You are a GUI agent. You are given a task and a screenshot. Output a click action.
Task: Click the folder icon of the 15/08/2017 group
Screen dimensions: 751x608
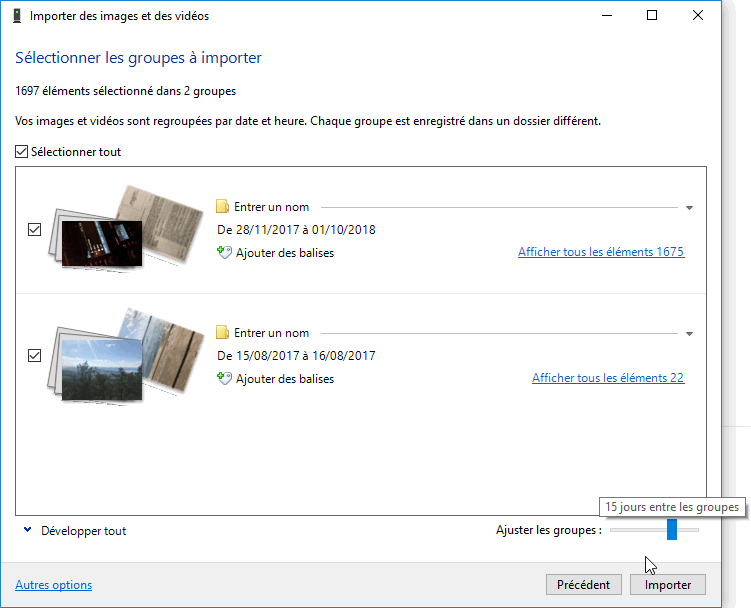click(223, 333)
